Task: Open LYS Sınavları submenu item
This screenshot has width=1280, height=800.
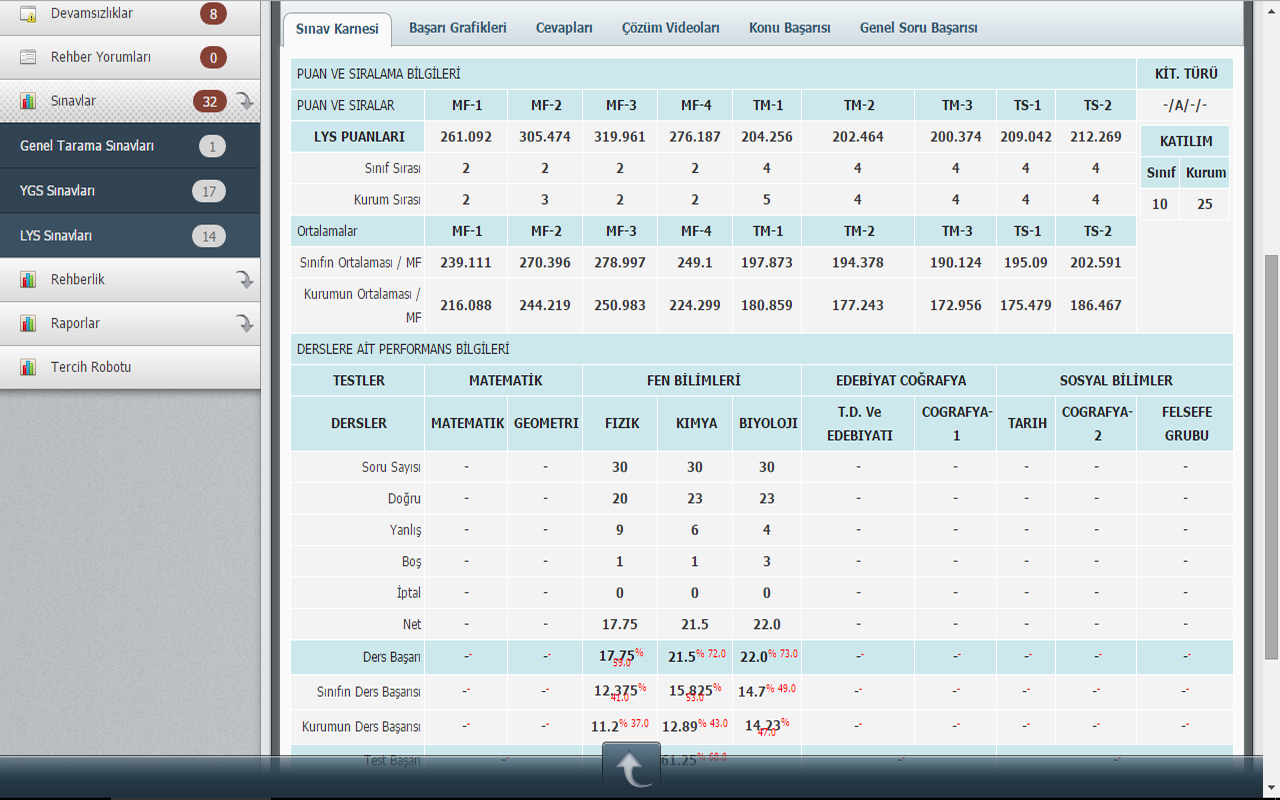Action: pos(130,236)
